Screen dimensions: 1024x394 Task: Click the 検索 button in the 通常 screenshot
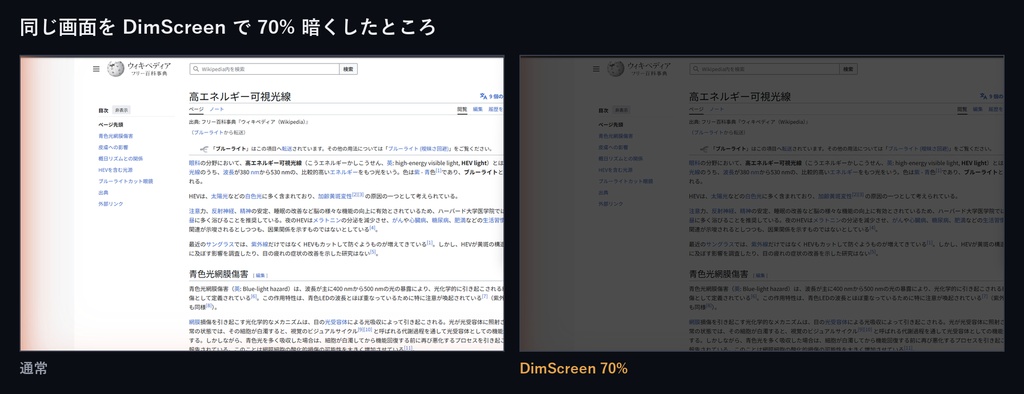[349, 69]
